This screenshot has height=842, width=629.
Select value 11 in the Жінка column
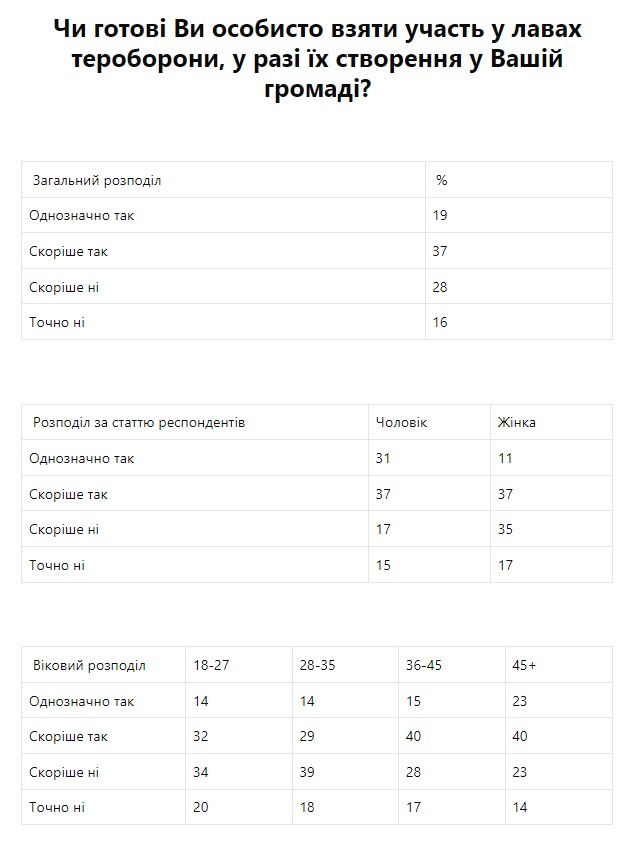(x=505, y=458)
